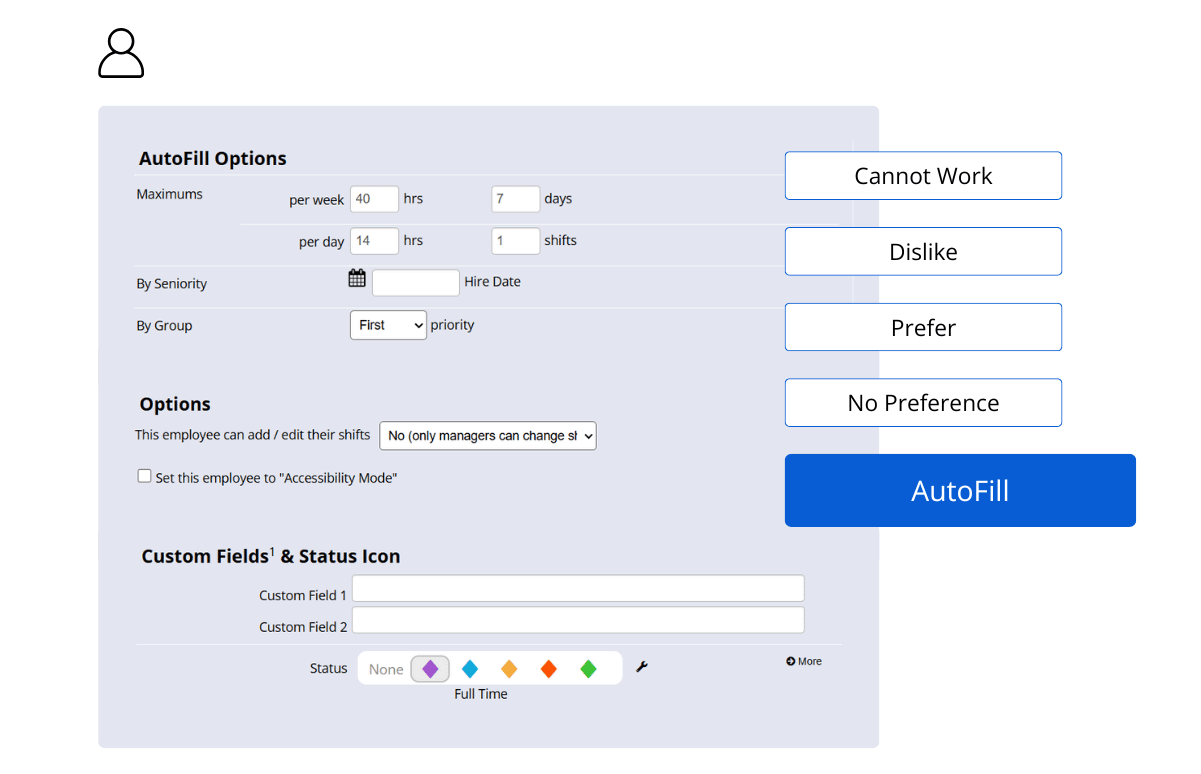Click the wrench icon to edit statuses
The height and width of the screenshot is (774, 1201).
641,666
